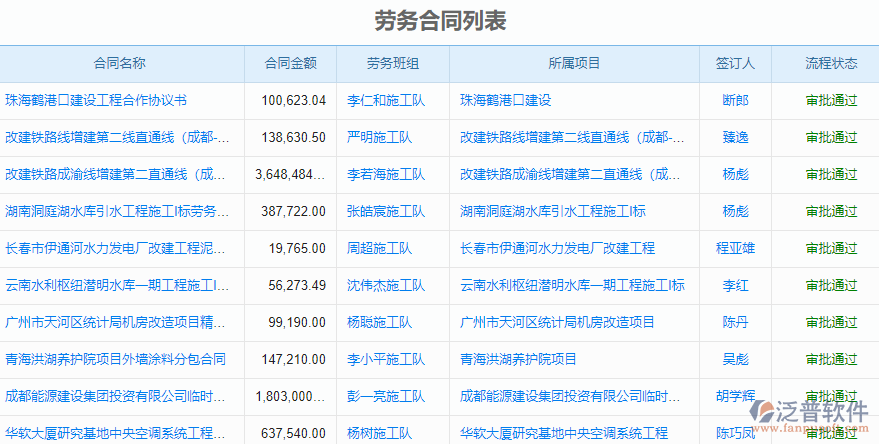Select amount 138,630.50
879x444 pixels.
[293, 137]
